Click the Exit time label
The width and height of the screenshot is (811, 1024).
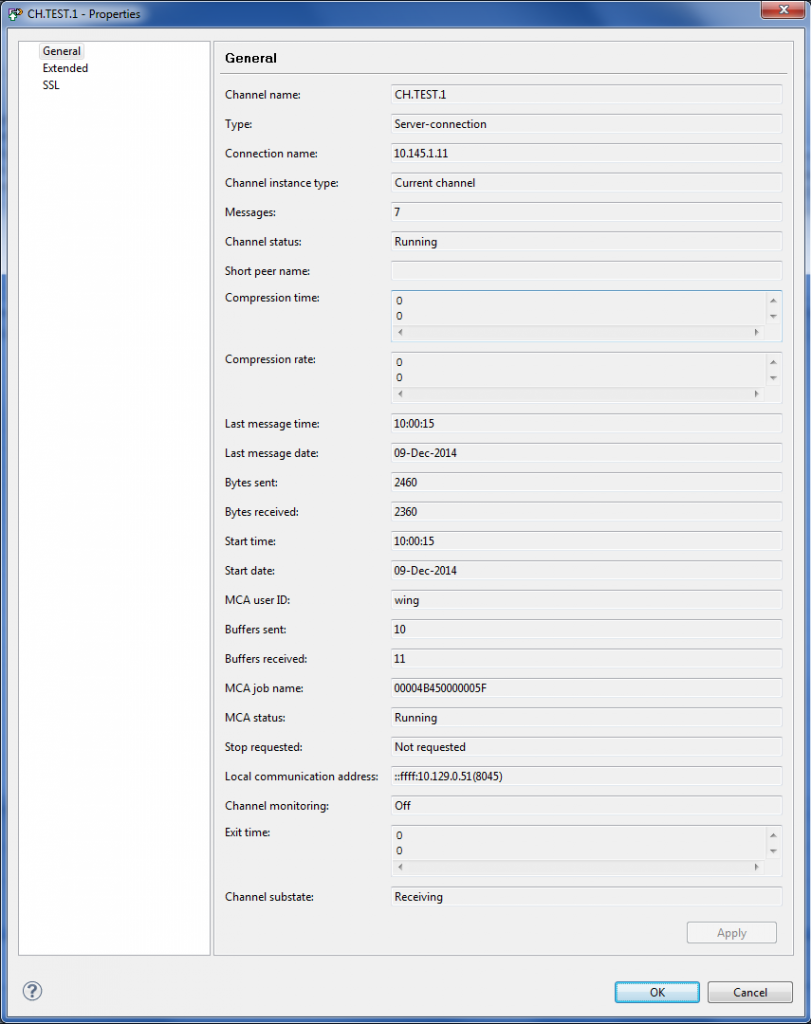point(247,832)
